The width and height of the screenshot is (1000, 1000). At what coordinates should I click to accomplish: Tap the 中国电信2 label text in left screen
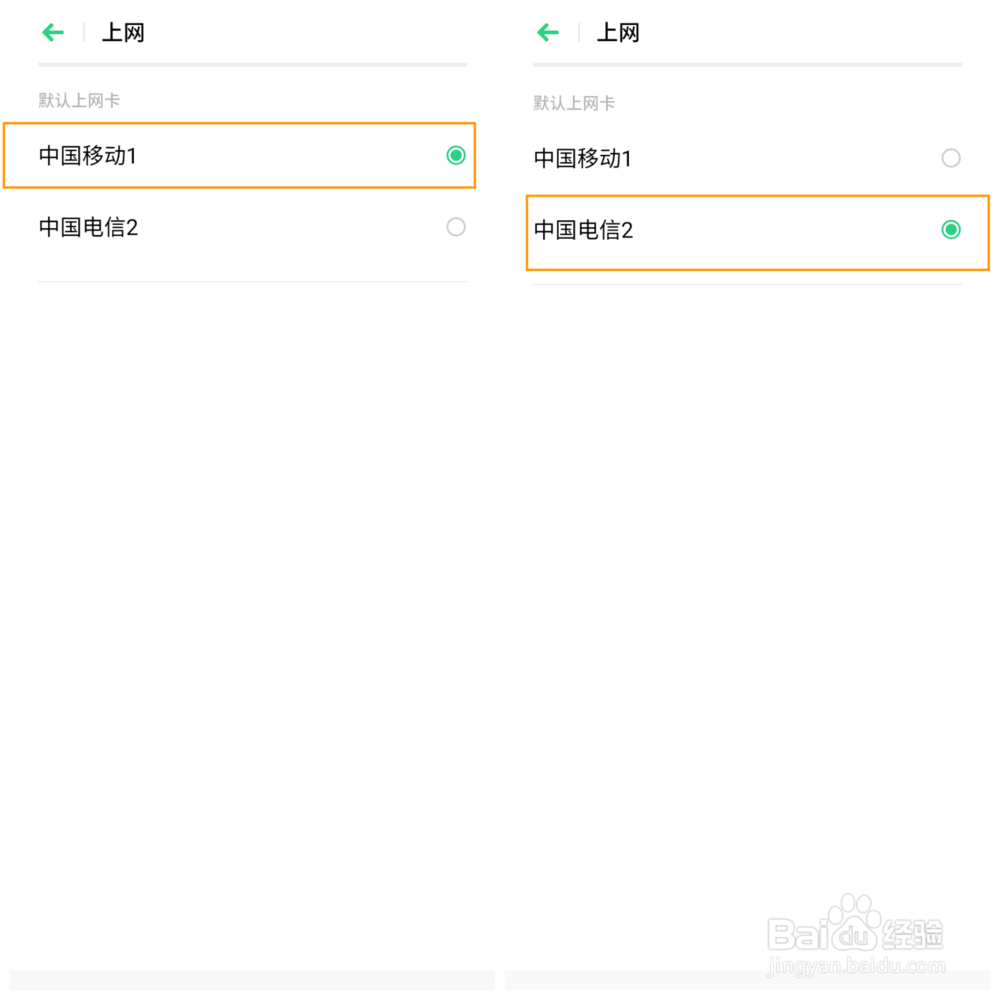[x=88, y=227]
